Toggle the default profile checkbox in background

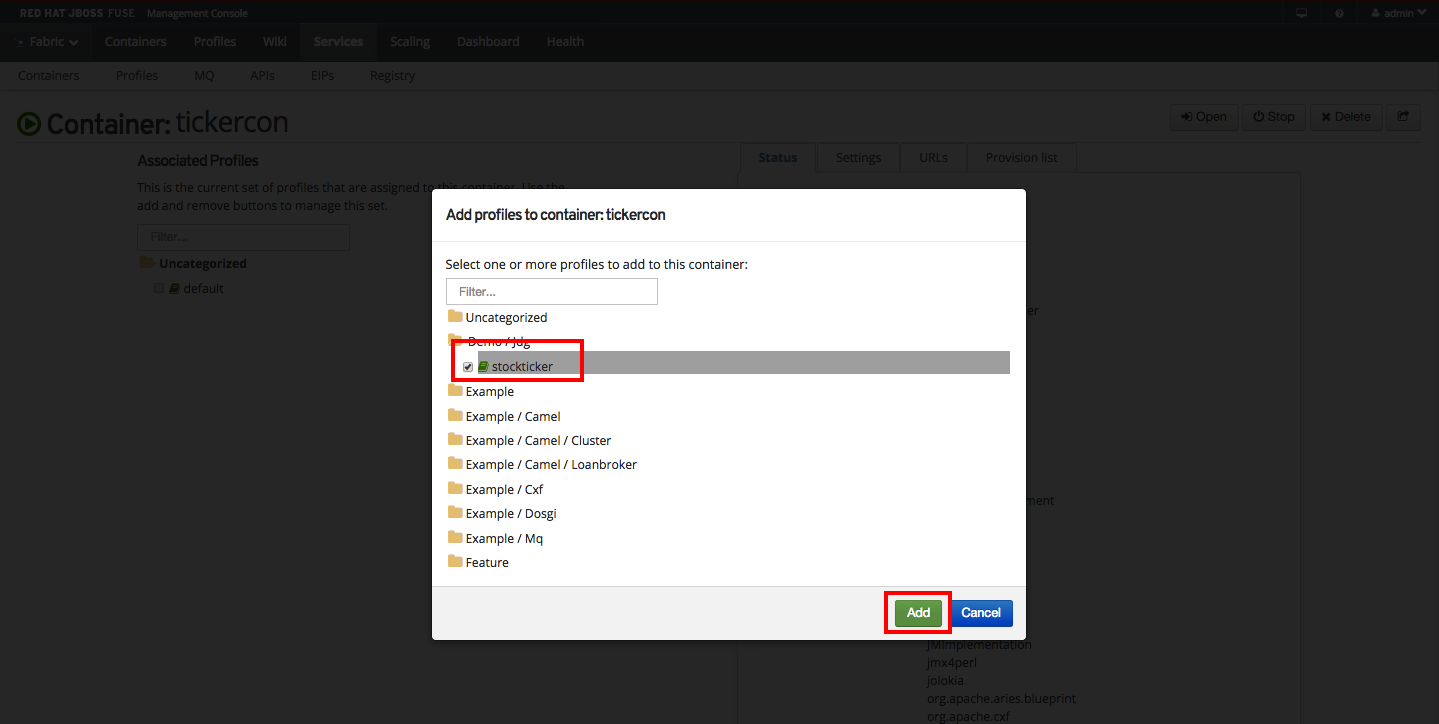pos(158,288)
